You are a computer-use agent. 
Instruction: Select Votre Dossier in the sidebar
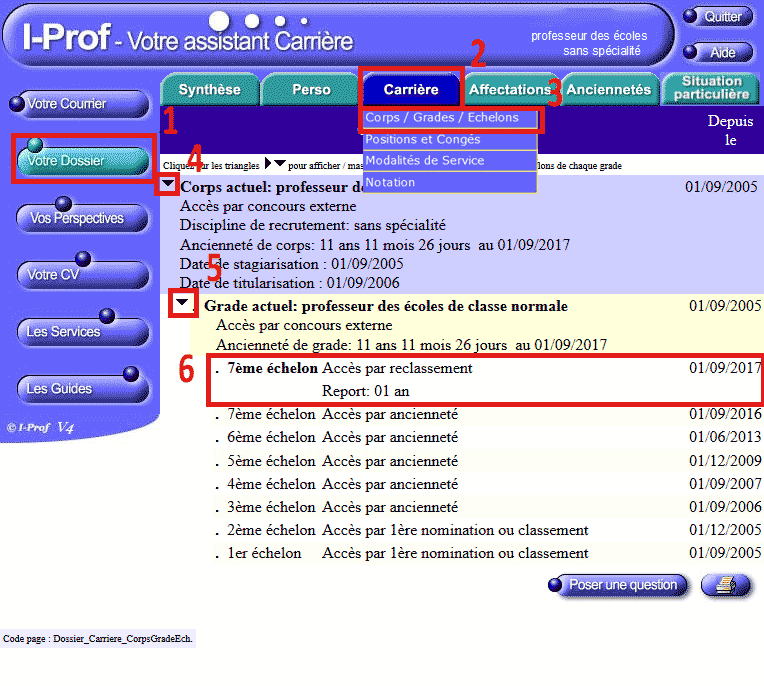click(83, 160)
